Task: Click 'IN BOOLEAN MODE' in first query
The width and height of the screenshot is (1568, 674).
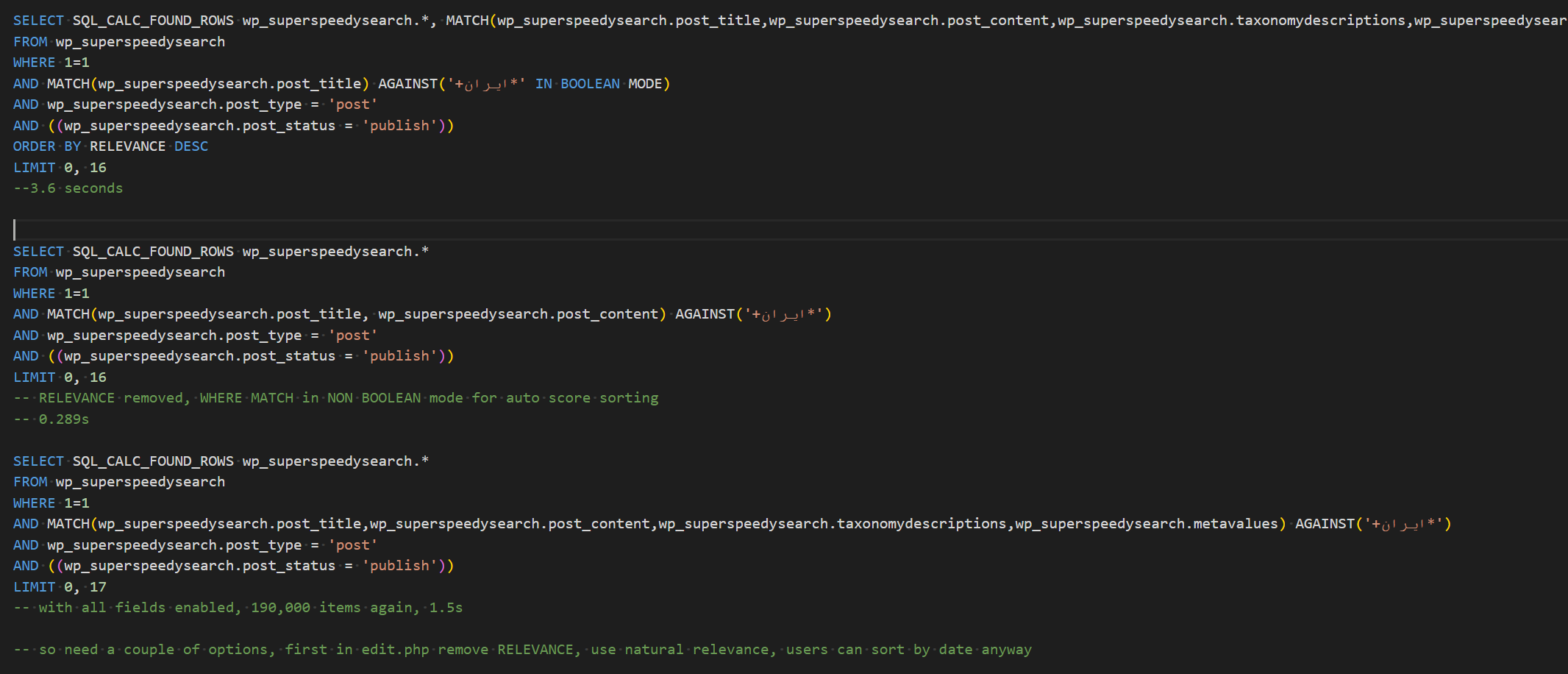Action: tap(602, 84)
